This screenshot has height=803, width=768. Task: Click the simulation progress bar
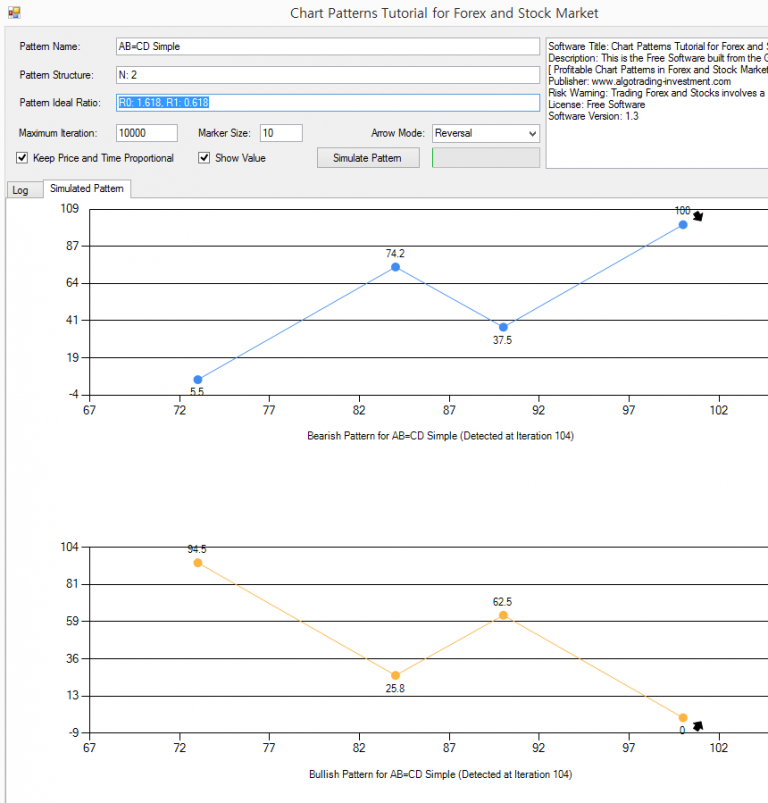coord(485,158)
